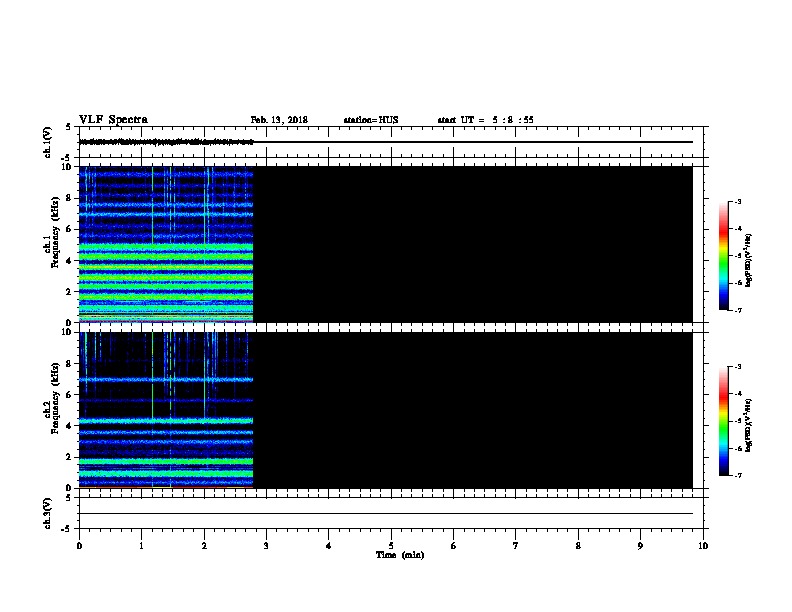Image resolution: width=792 pixels, height=612 pixels.
Task: Click the time axis tick label "1"
Action: tap(141, 545)
